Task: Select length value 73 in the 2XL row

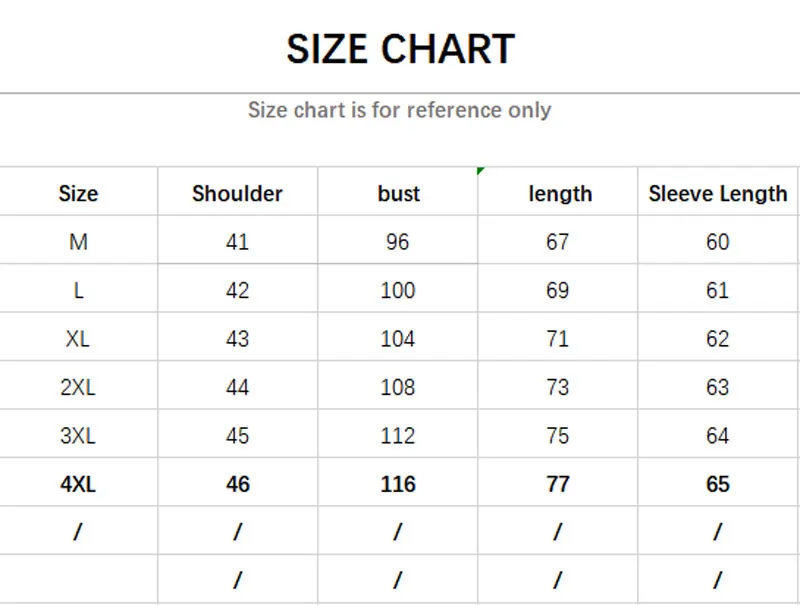Action: click(x=558, y=387)
